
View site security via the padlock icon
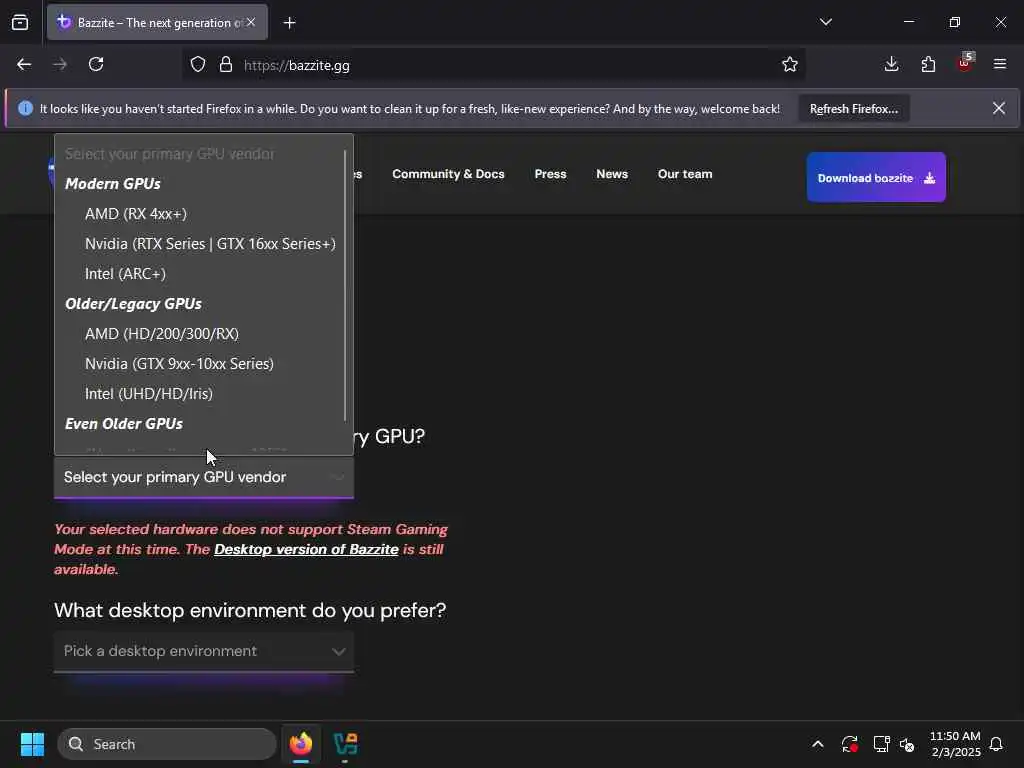(226, 65)
